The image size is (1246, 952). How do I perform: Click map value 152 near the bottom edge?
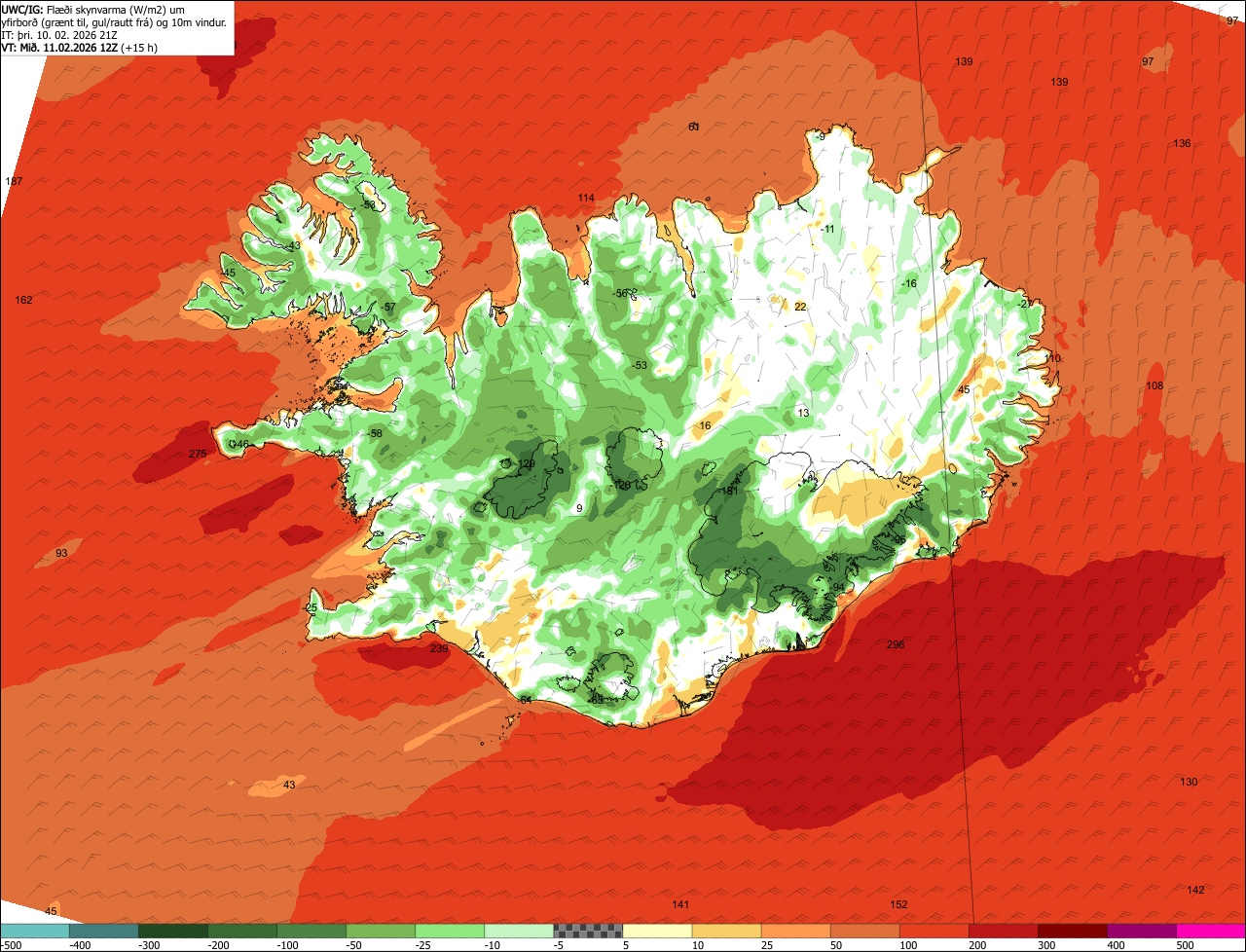tap(898, 904)
